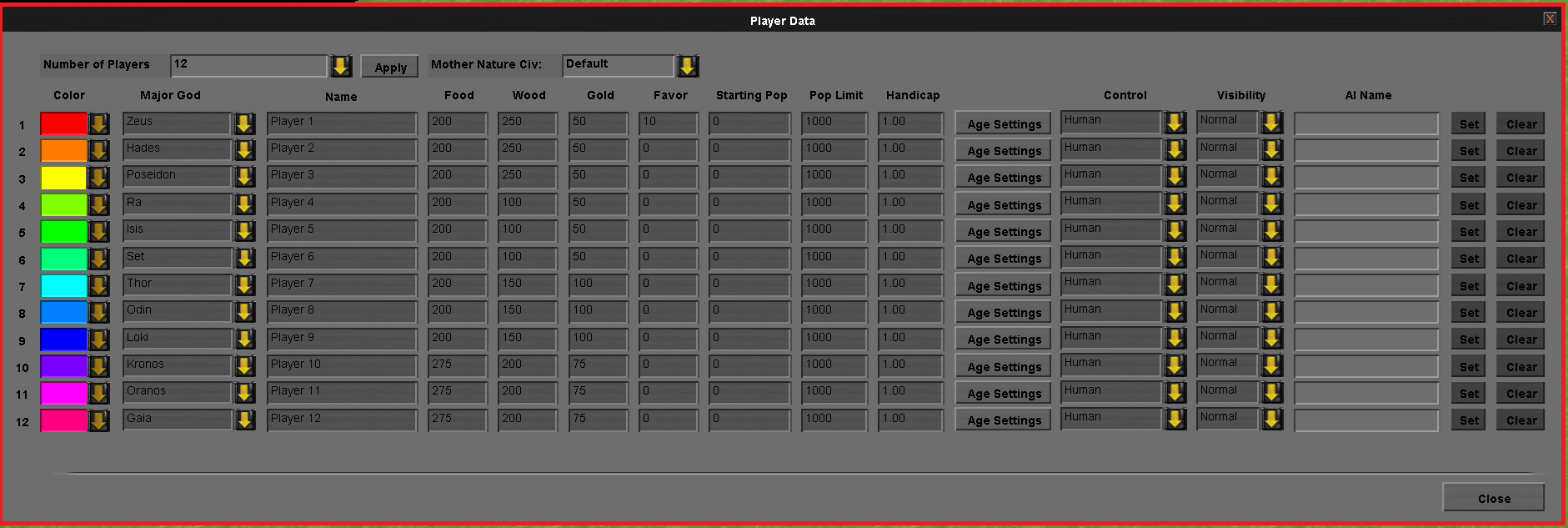Click the Food field for Player 10
Screen dimensions: 1568x528
458,366
